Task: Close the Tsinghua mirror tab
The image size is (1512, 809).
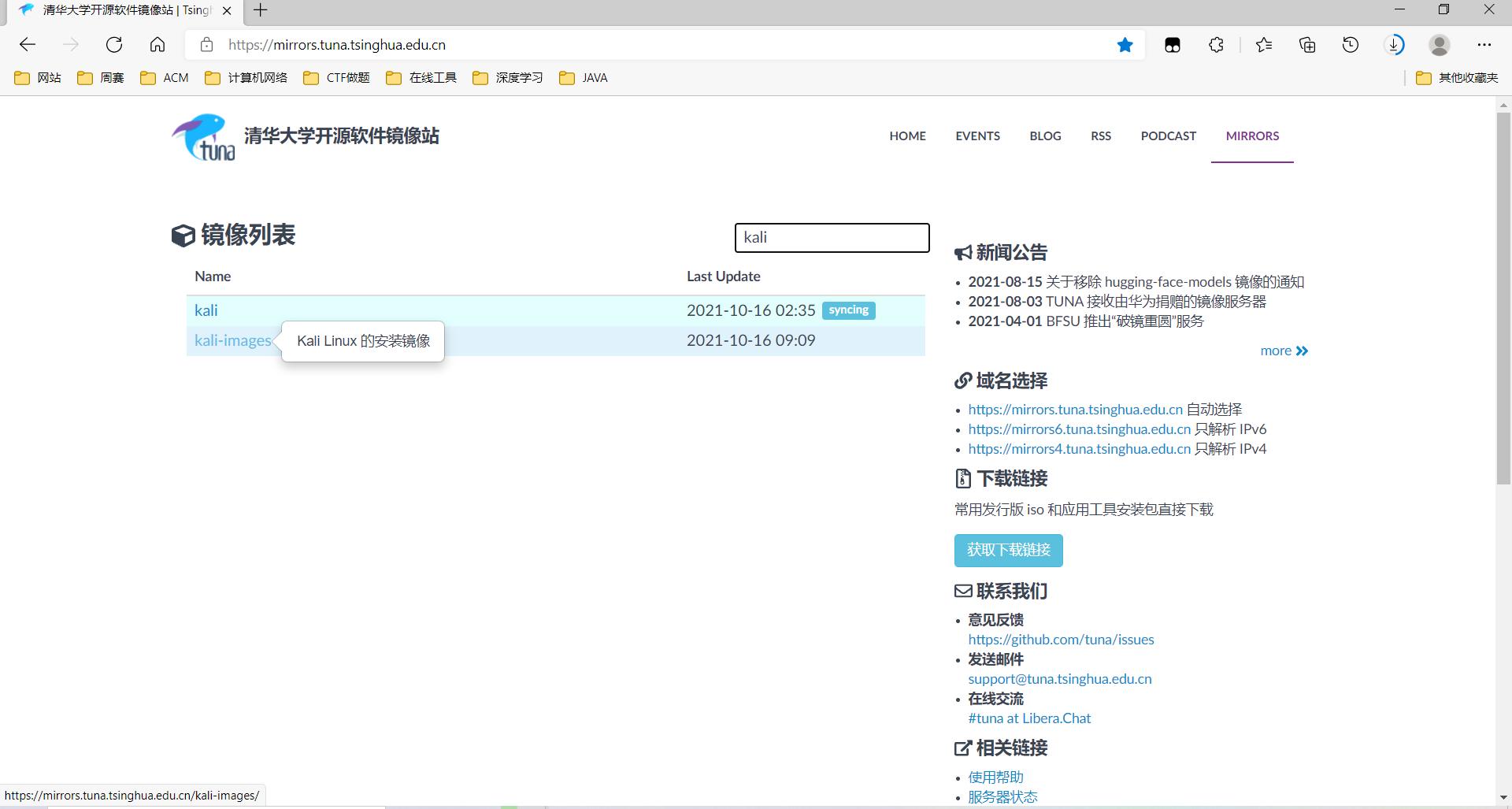Action: [227, 10]
